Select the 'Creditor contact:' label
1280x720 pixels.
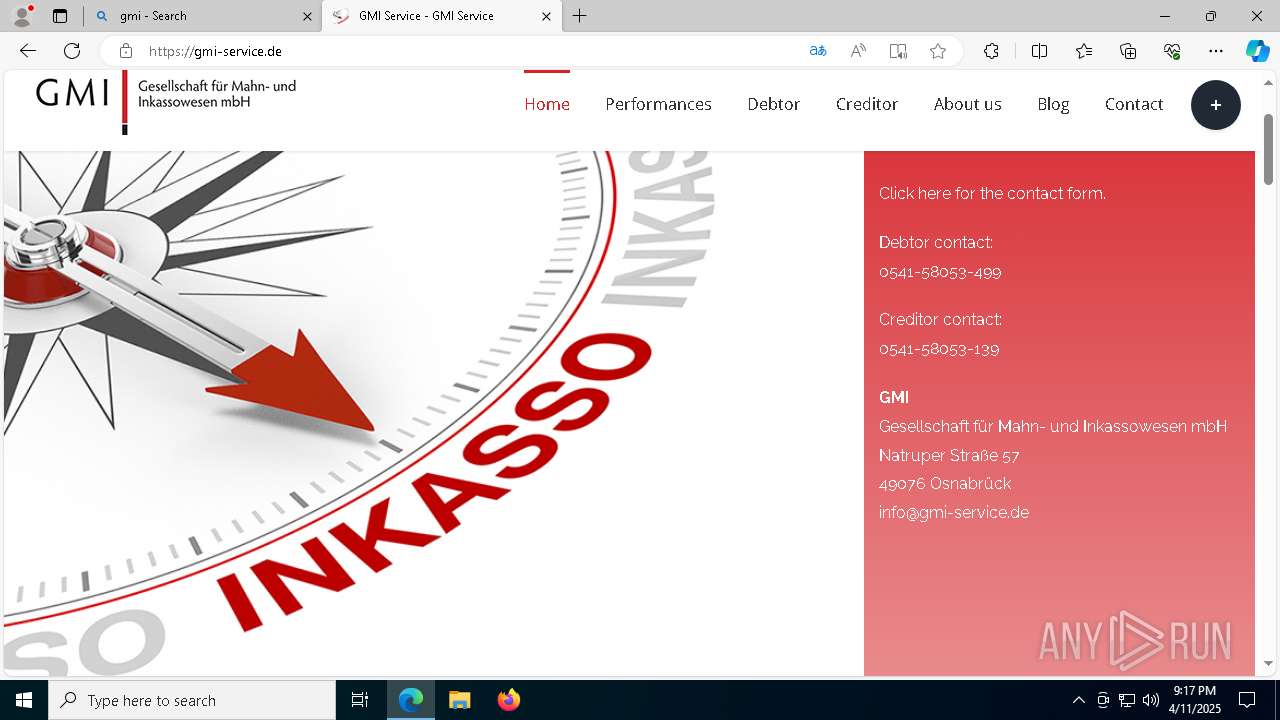(x=940, y=320)
